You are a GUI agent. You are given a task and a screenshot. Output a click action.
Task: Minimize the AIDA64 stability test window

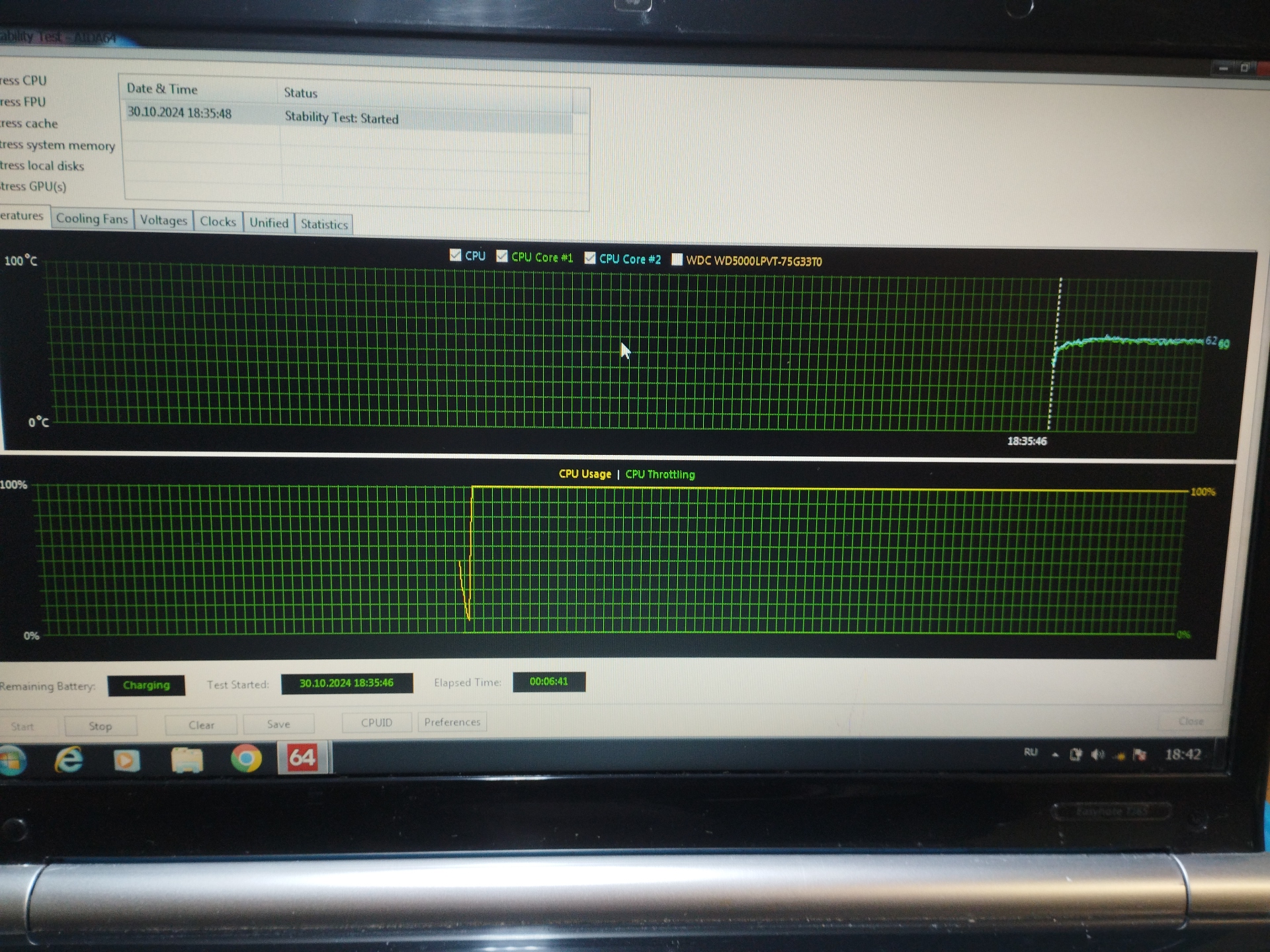click(x=1223, y=68)
